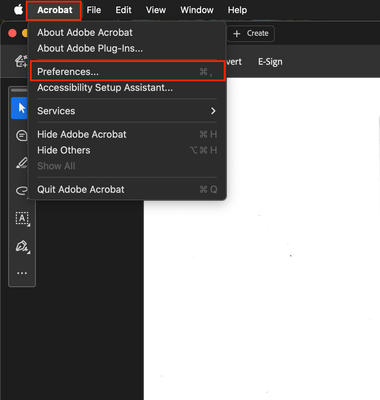
Task: Select the arrow selection tool
Action: pos(19,108)
